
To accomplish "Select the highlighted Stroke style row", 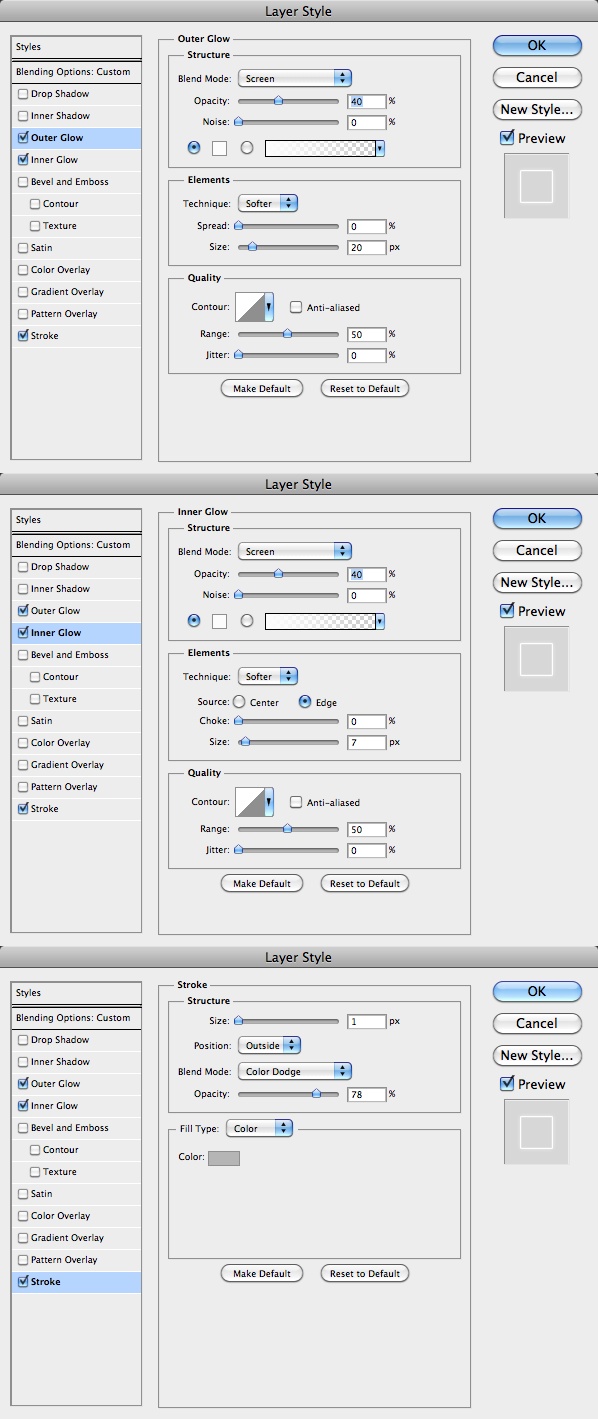I will point(76,1282).
